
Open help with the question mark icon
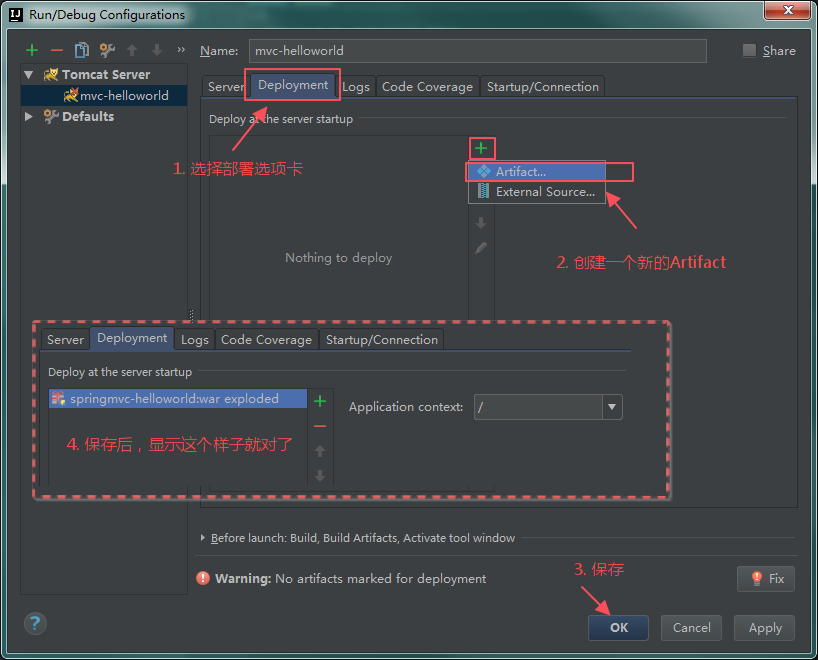coord(34,623)
